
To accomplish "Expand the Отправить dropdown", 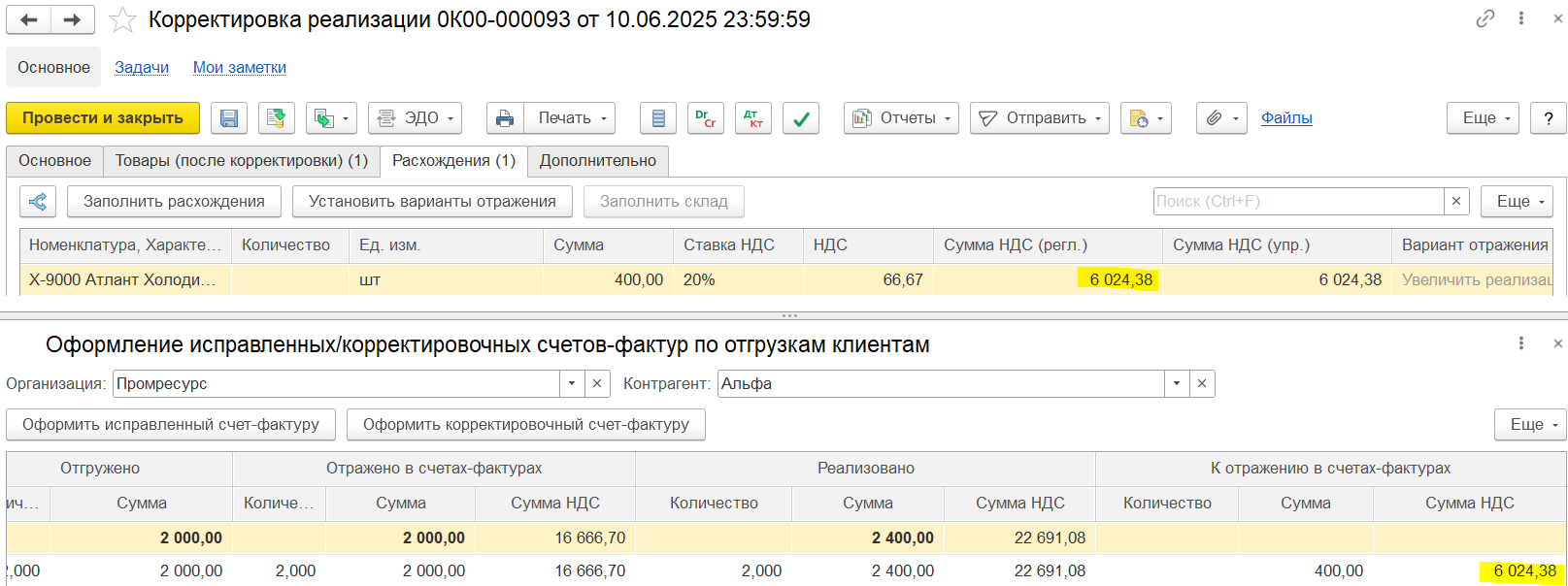I will coord(1040,118).
